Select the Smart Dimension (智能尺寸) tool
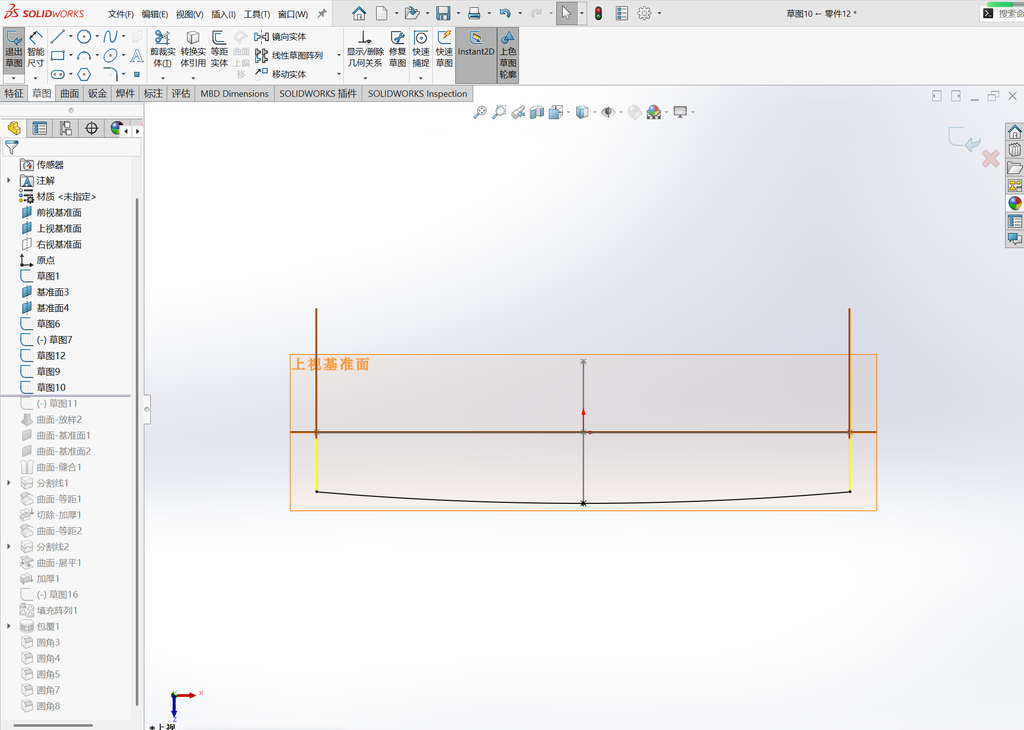This screenshot has height=730, width=1024. pos(35,50)
